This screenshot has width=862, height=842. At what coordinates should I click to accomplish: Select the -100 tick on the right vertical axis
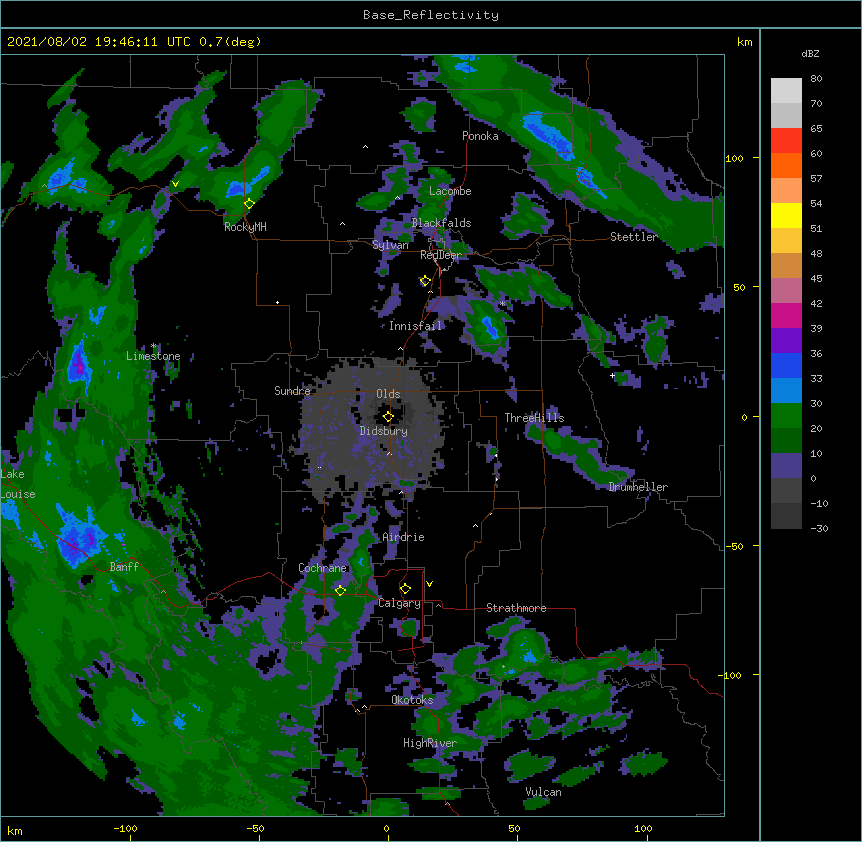pyautogui.click(x=731, y=675)
